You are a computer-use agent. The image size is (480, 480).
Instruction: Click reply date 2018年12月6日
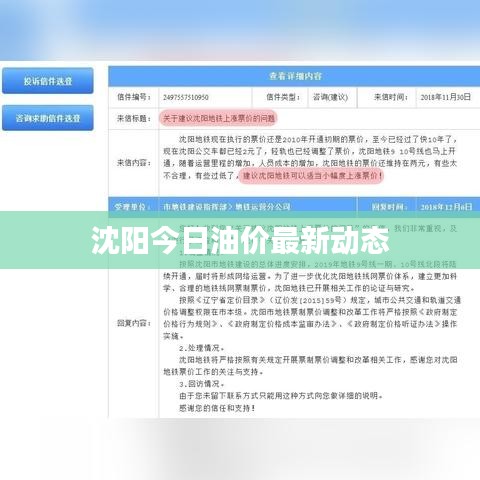click(446, 207)
